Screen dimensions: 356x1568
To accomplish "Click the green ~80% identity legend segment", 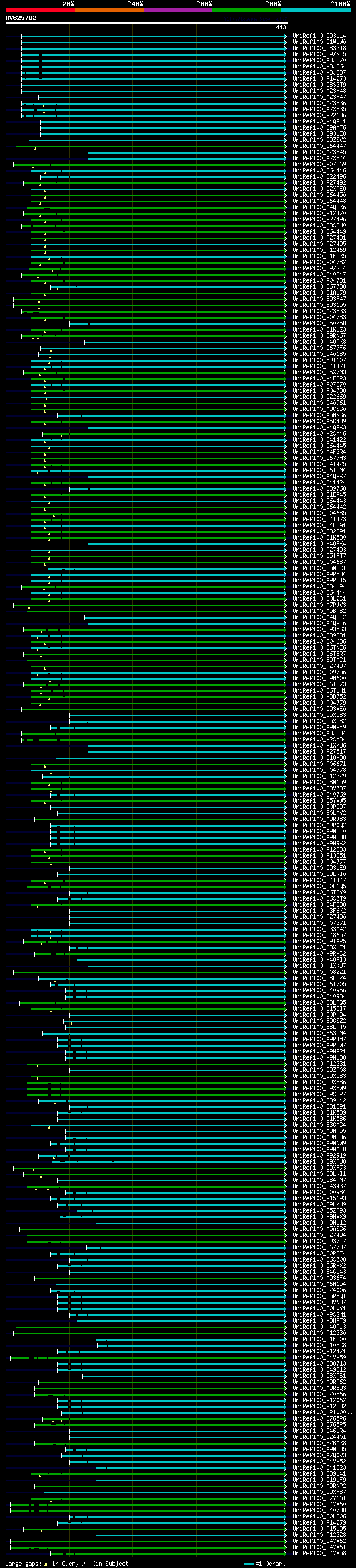I will (247, 10).
